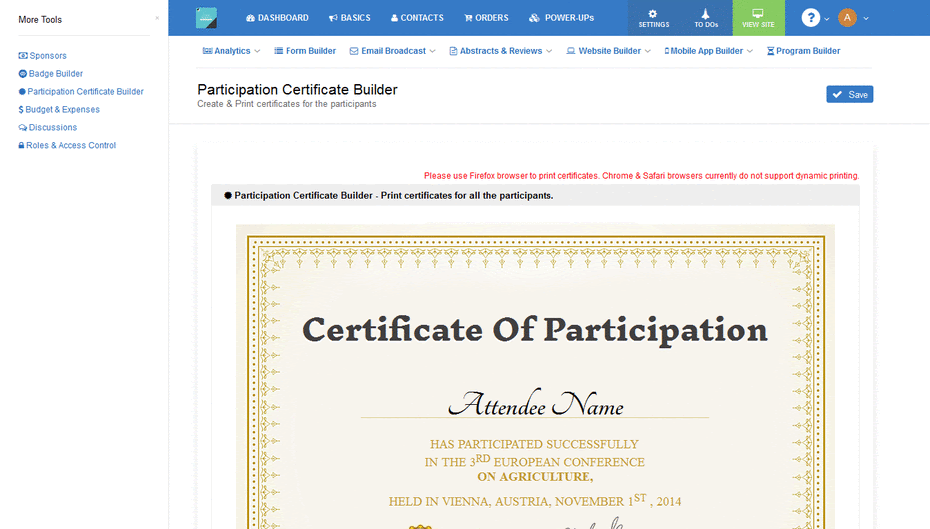Go to the Contacts section

click(x=417, y=18)
